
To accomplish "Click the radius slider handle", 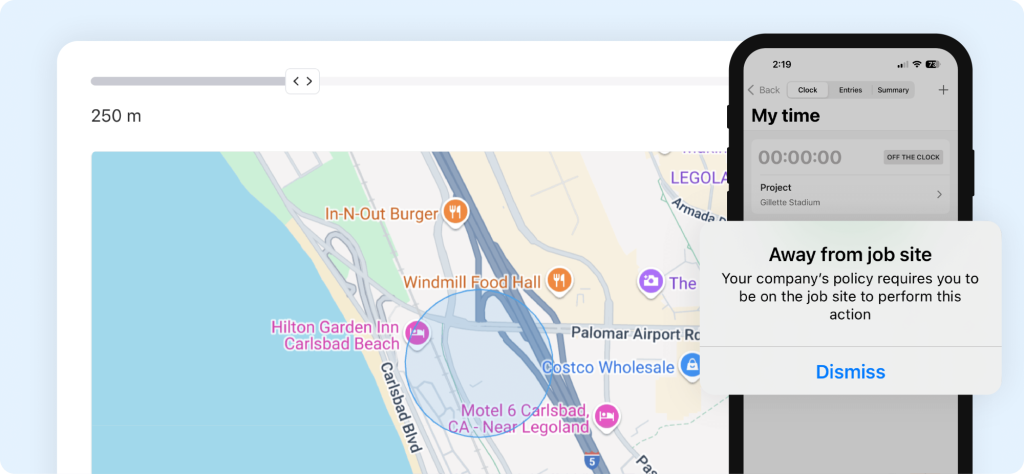I will pyautogui.click(x=302, y=81).
